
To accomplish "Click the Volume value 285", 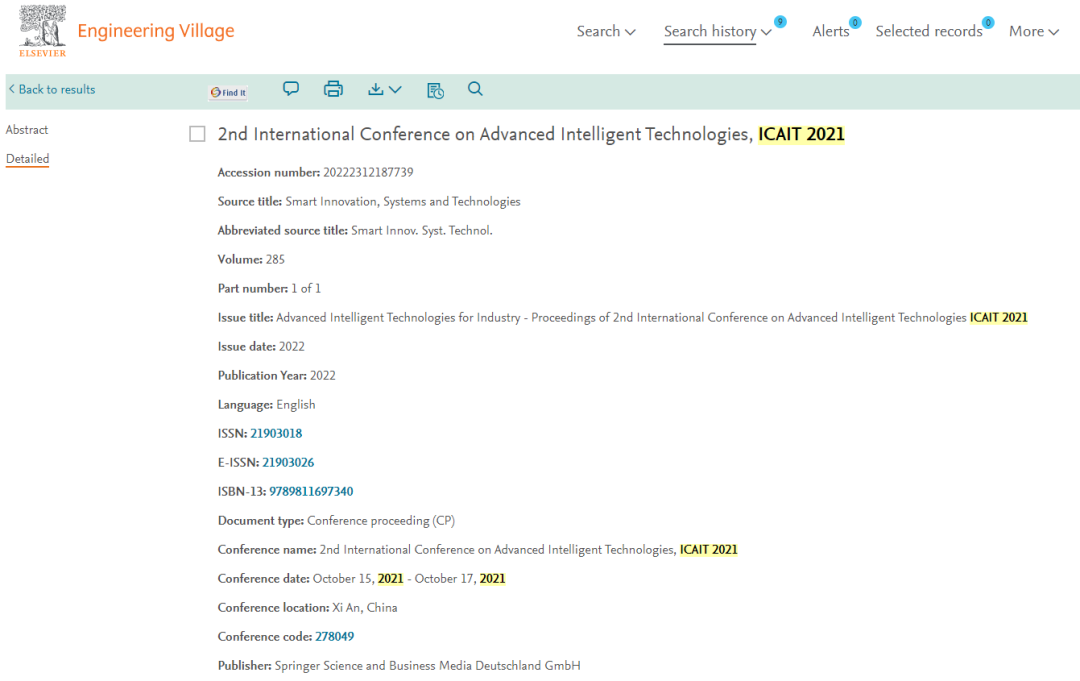I will pyautogui.click(x=276, y=260).
